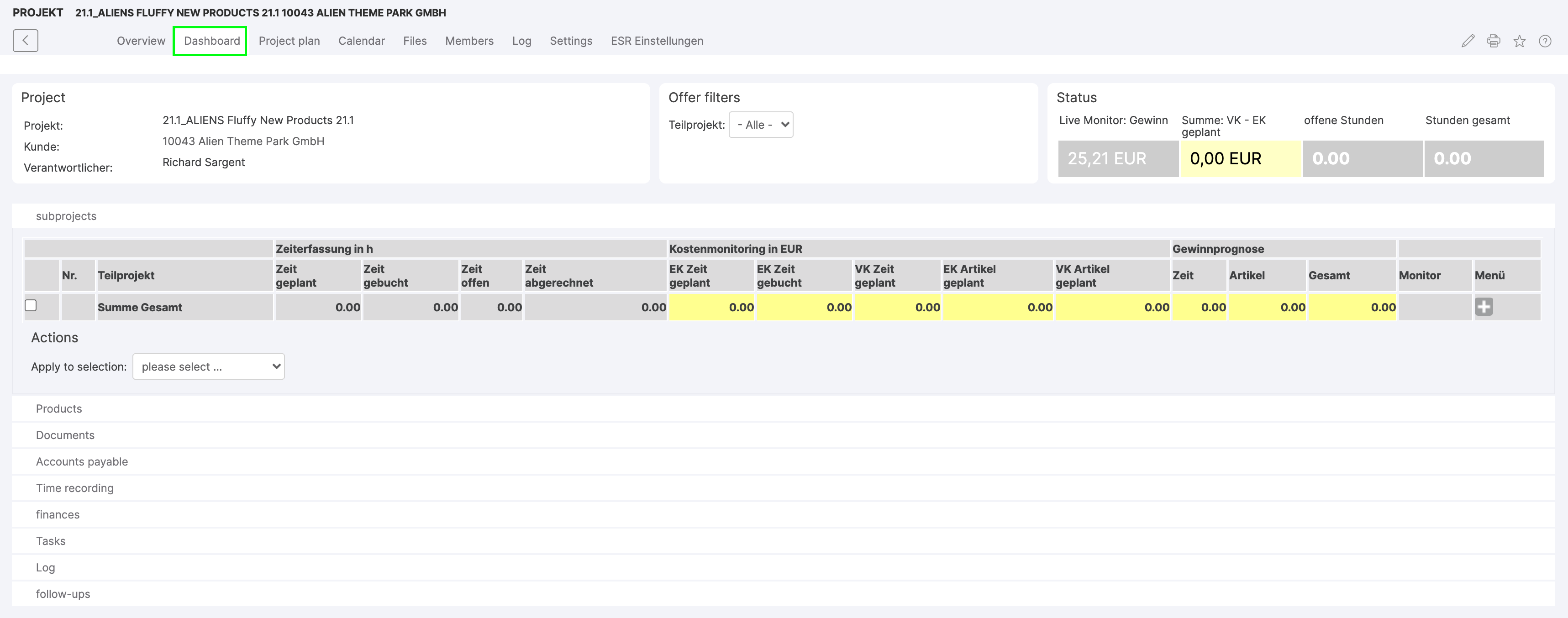Open the help question mark icon
1568x618 pixels.
tap(1545, 41)
